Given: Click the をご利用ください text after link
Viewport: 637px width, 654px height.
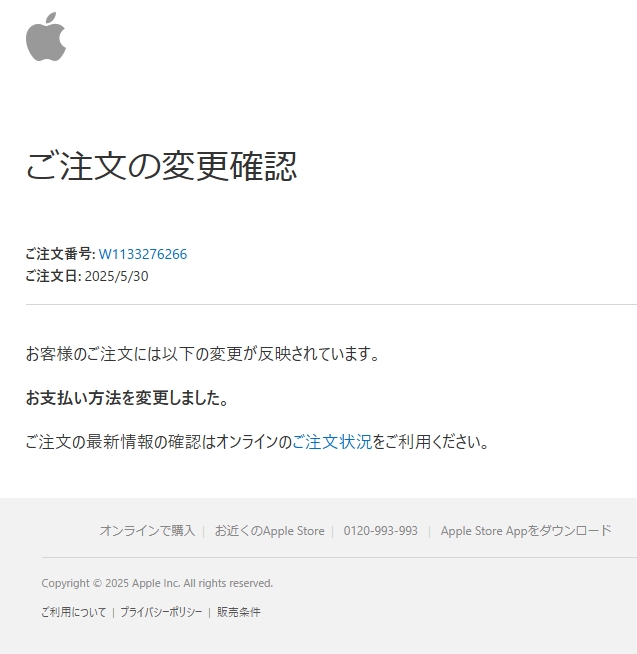Looking at the screenshot, I should pyautogui.click(x=431, y=442).
